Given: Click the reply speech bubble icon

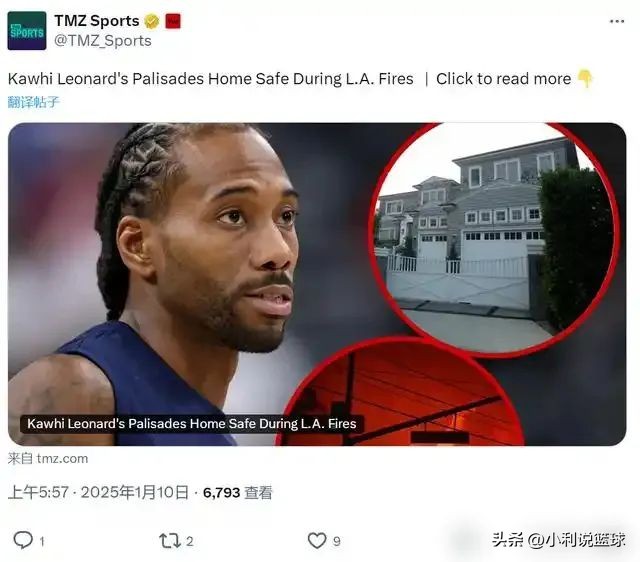Looking at the screenshot, I should point(23,541).
